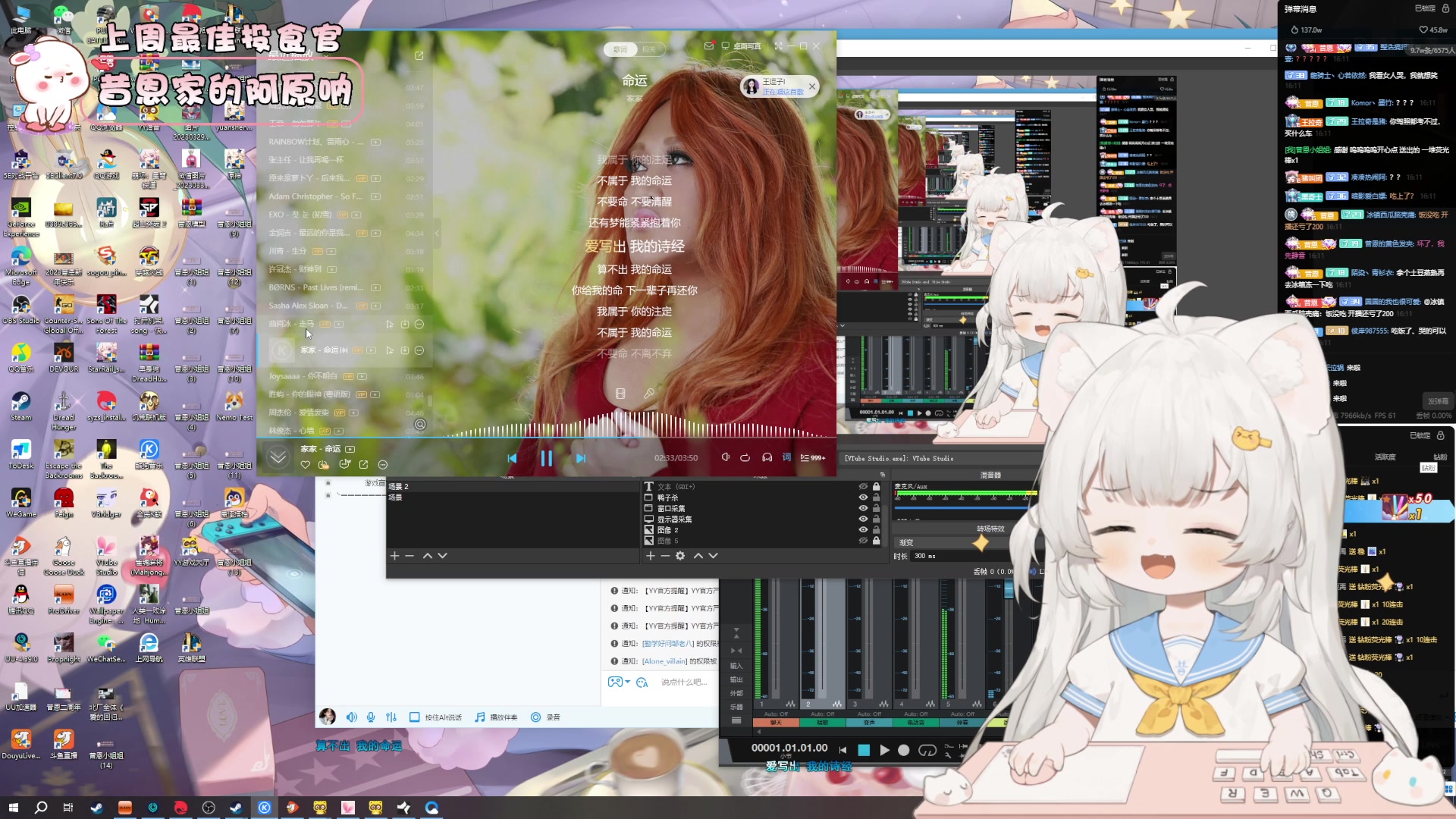Pause the currently playing song

pos(546,458)
